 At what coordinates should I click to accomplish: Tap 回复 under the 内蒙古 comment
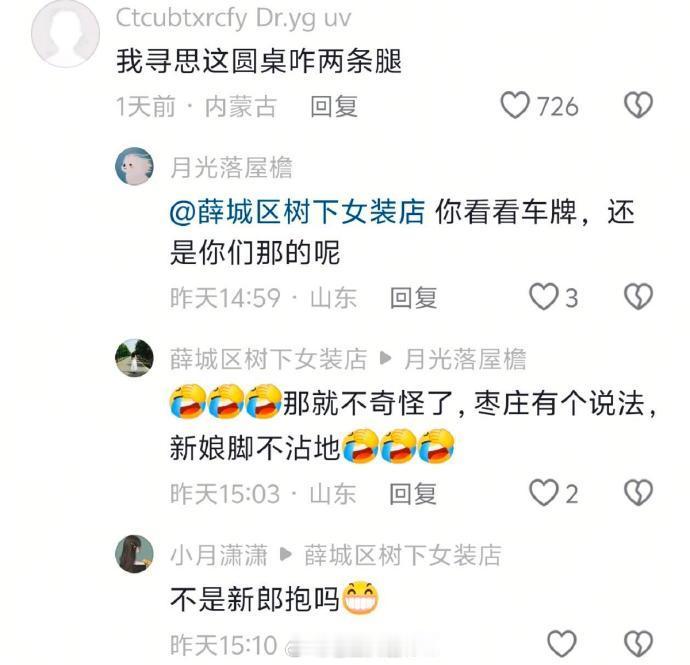[334, 107]
